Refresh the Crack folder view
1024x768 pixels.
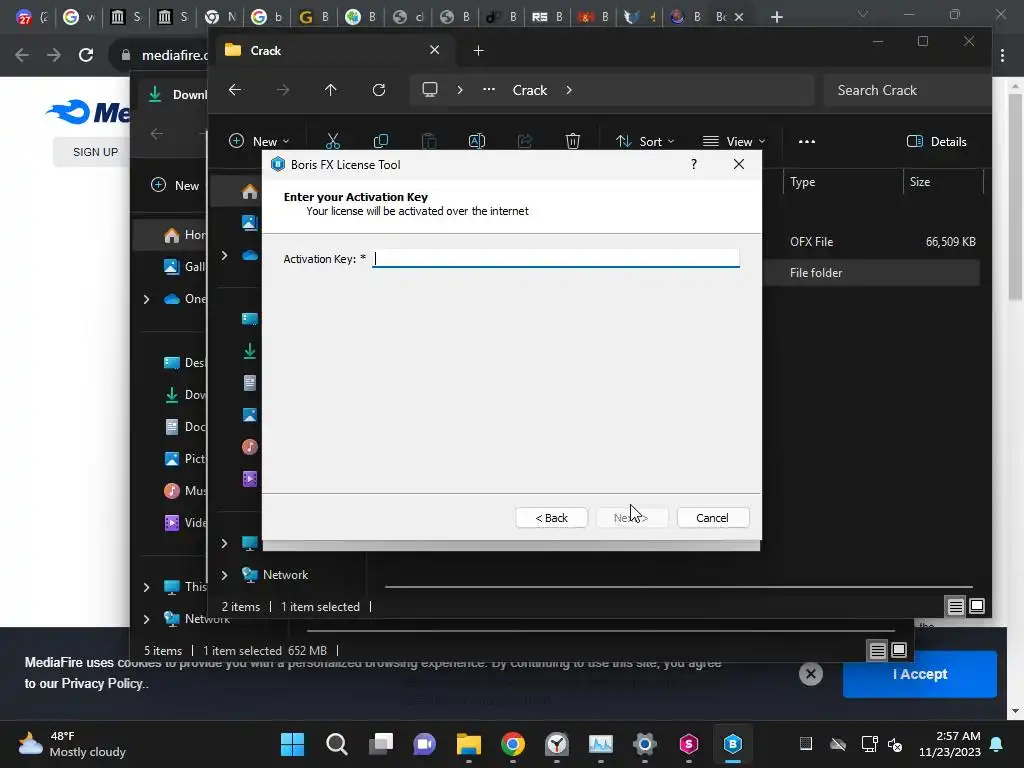[379, 90]
